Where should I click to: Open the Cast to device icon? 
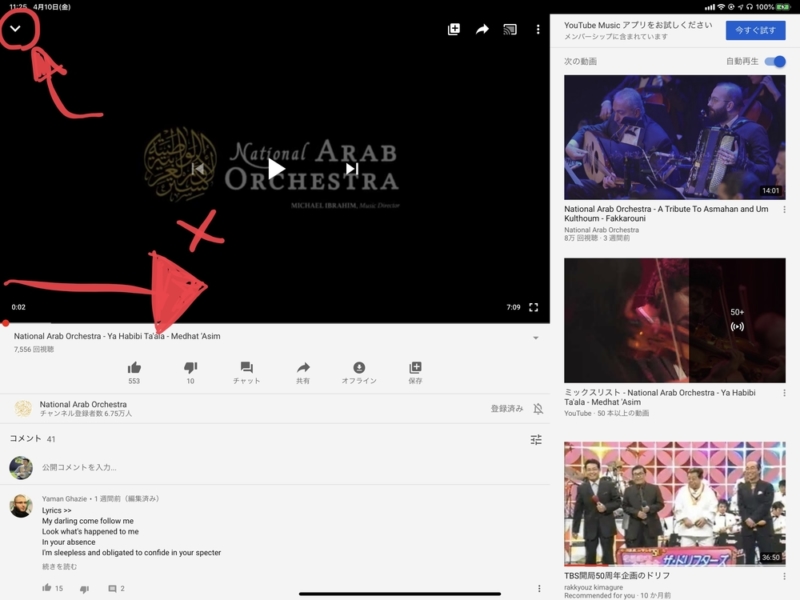pyautogui.click(x=510, y=29)
